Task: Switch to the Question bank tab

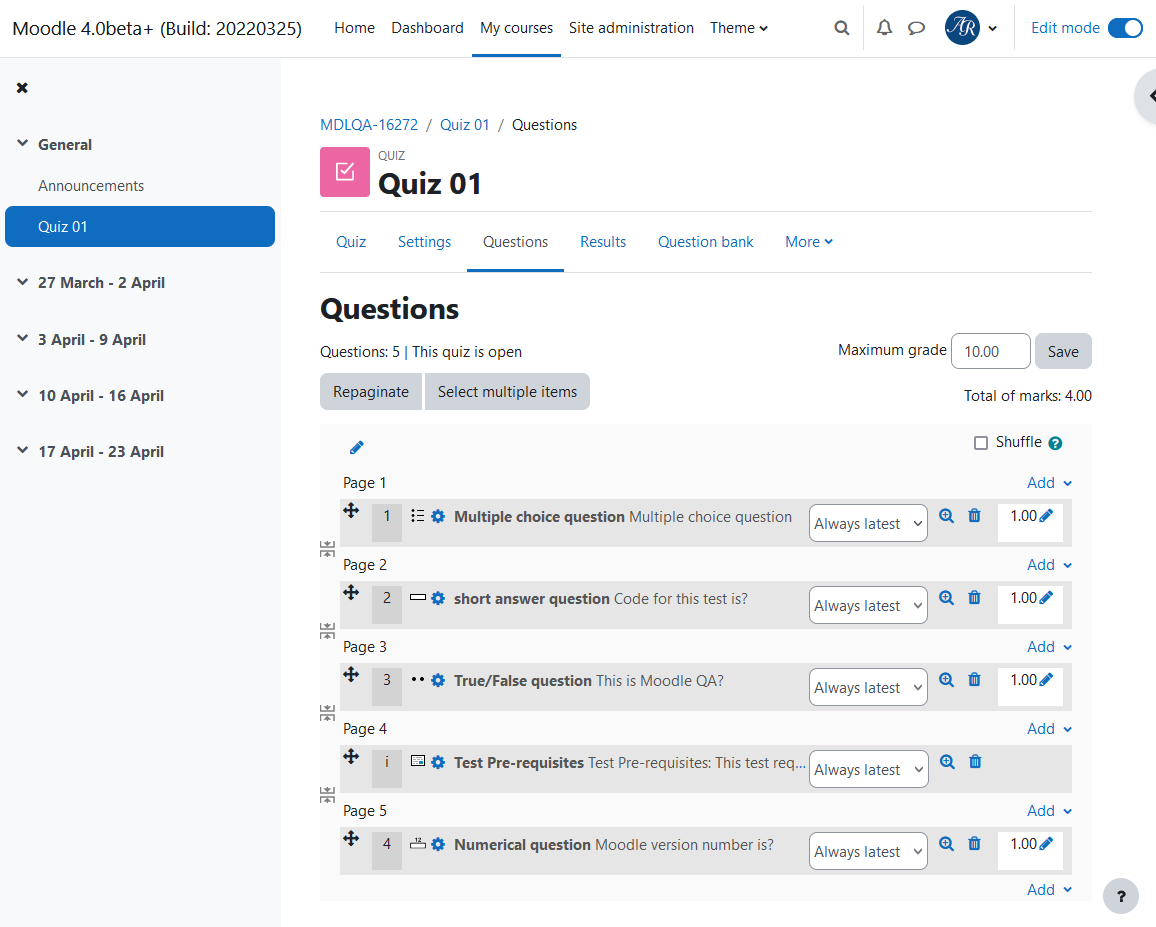Action: (705, 242)
